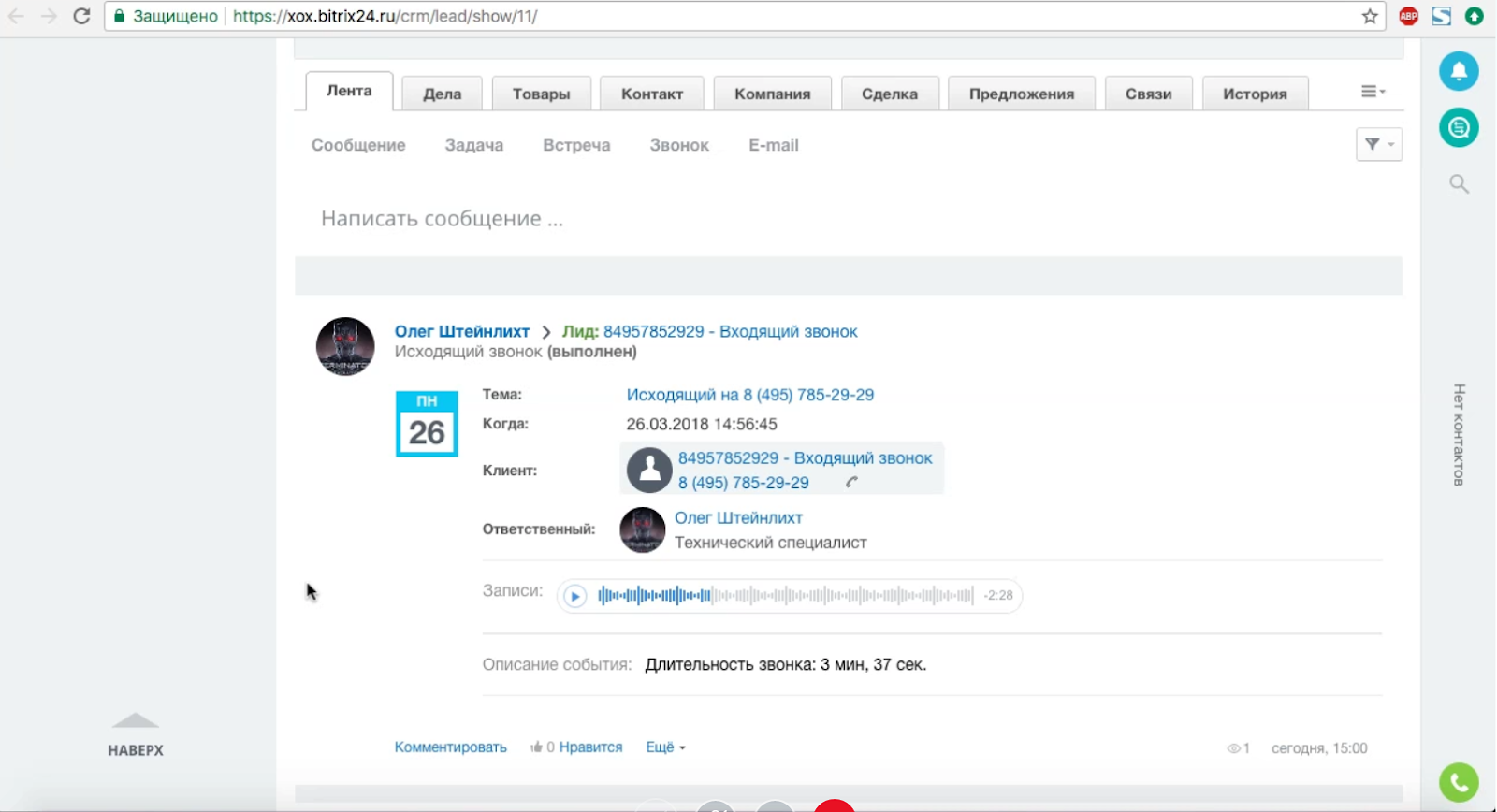Open the История tab
1497x812 pixels.
tap(1255, 94)
